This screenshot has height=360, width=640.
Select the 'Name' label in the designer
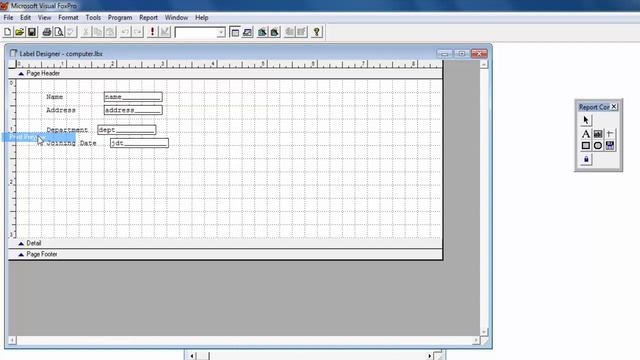point(55,97)
